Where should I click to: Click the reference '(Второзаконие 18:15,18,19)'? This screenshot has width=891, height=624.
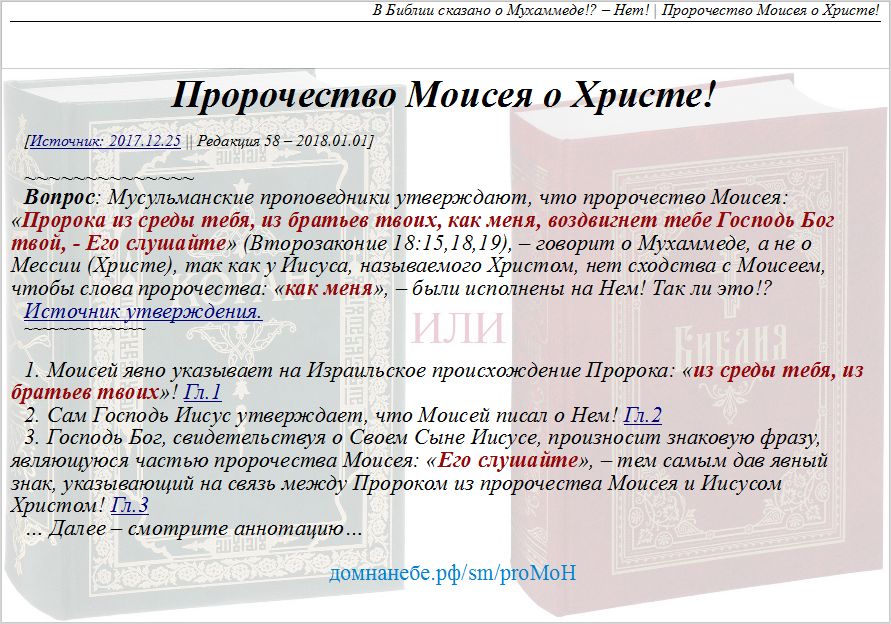[x=376, y=243]
